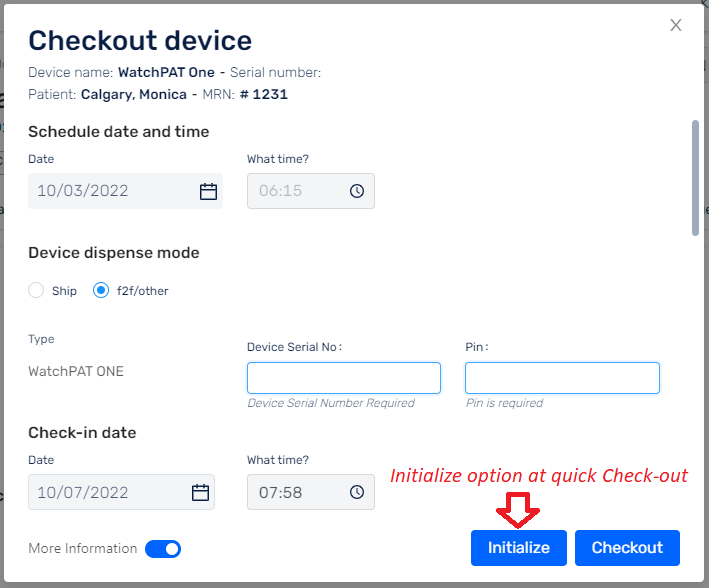Click the Checkout button
709x588 pixels.
pos(627,548)
